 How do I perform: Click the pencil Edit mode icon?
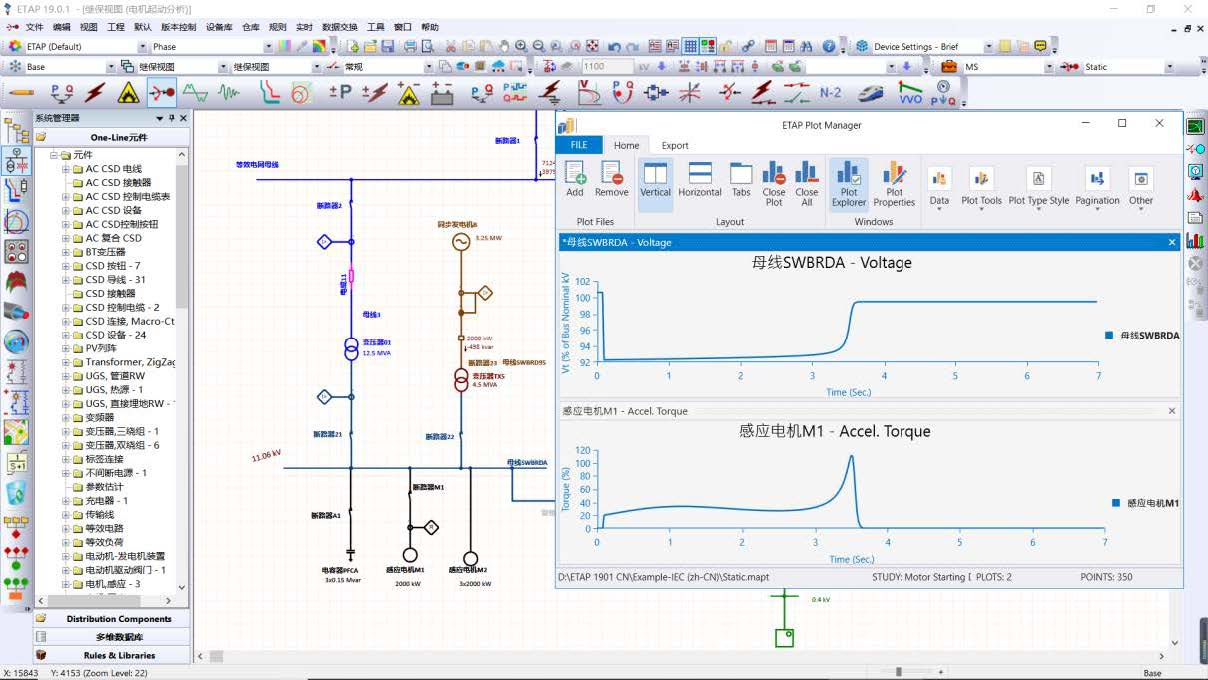point(21,93)
